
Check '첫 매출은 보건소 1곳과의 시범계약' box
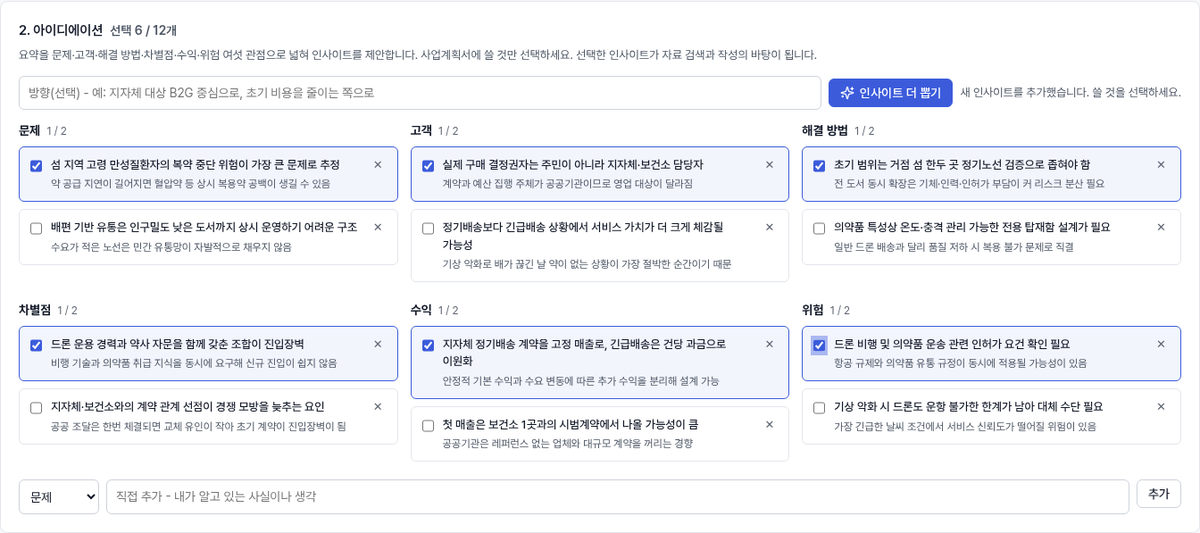(428, 425)
